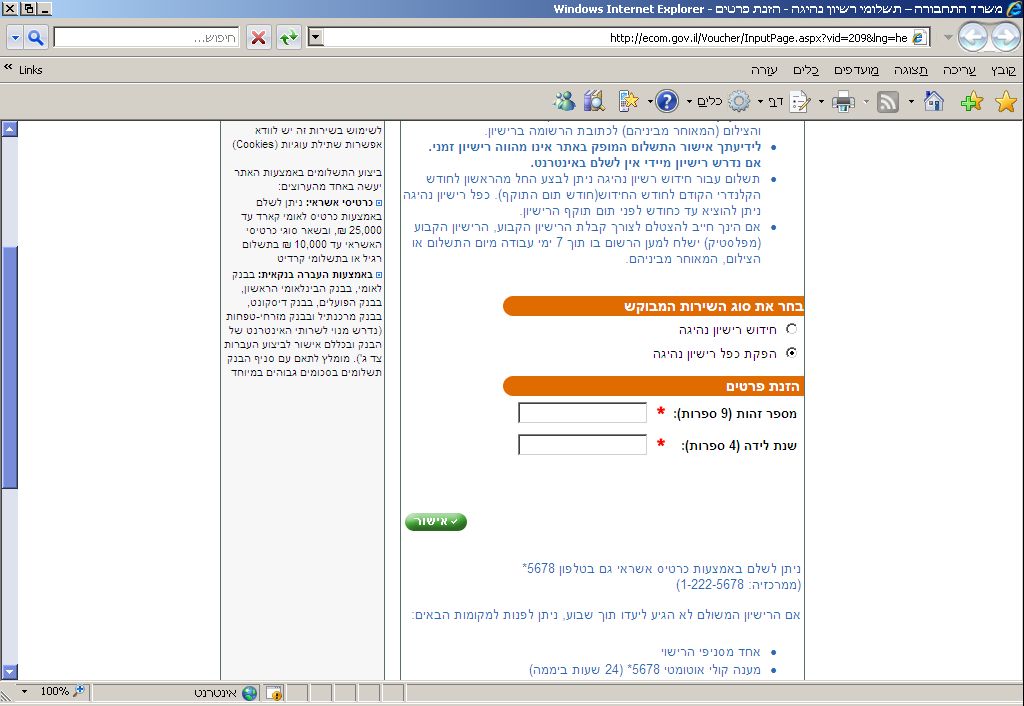Select the 'הפקת כפל רישיון נהיגה' radio option
The height and width of the screenshot is (706, 1024).
792,353
